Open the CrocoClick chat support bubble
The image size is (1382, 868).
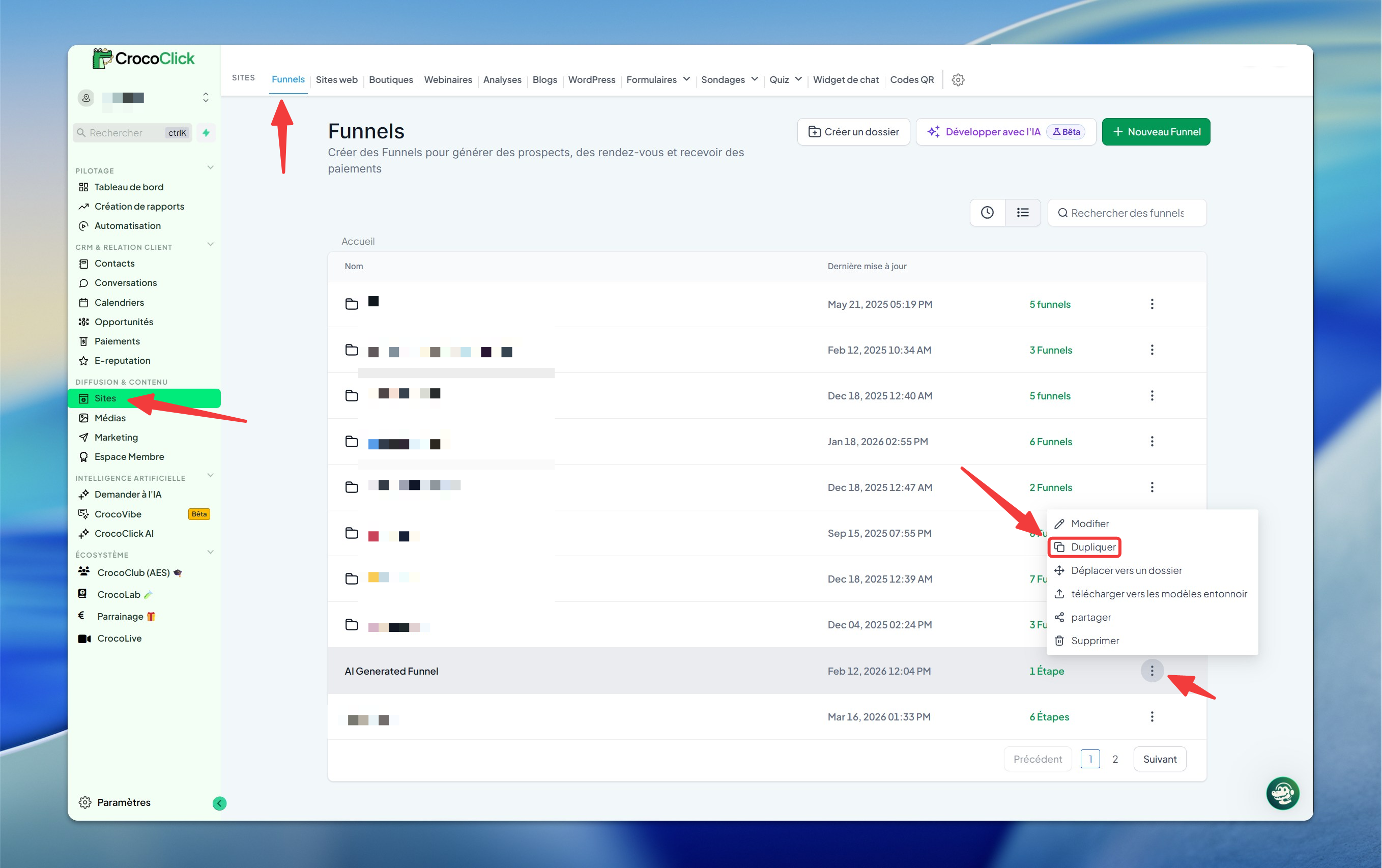1282,793
